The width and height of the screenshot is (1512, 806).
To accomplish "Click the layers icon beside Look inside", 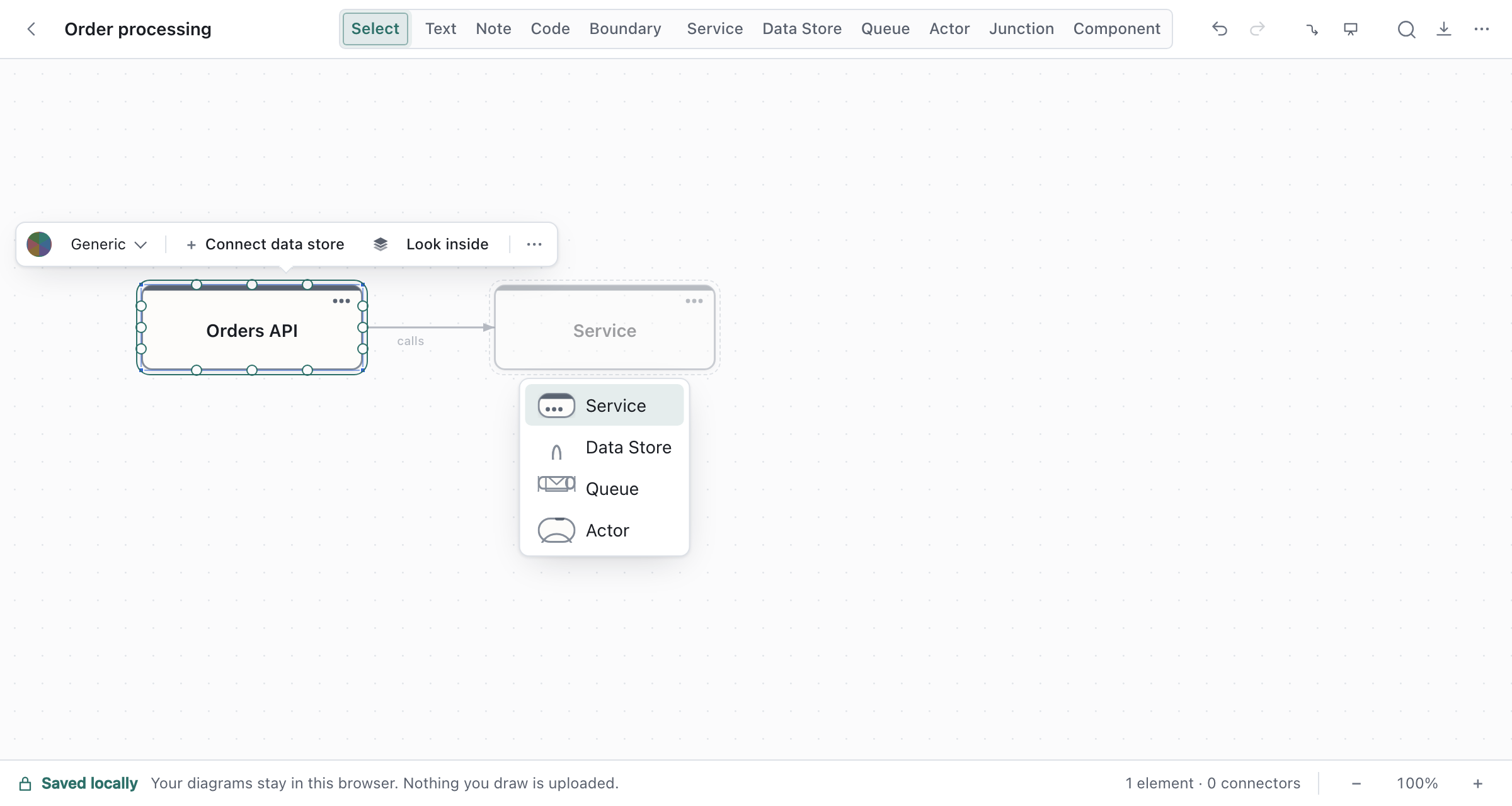I will point(381,244).
